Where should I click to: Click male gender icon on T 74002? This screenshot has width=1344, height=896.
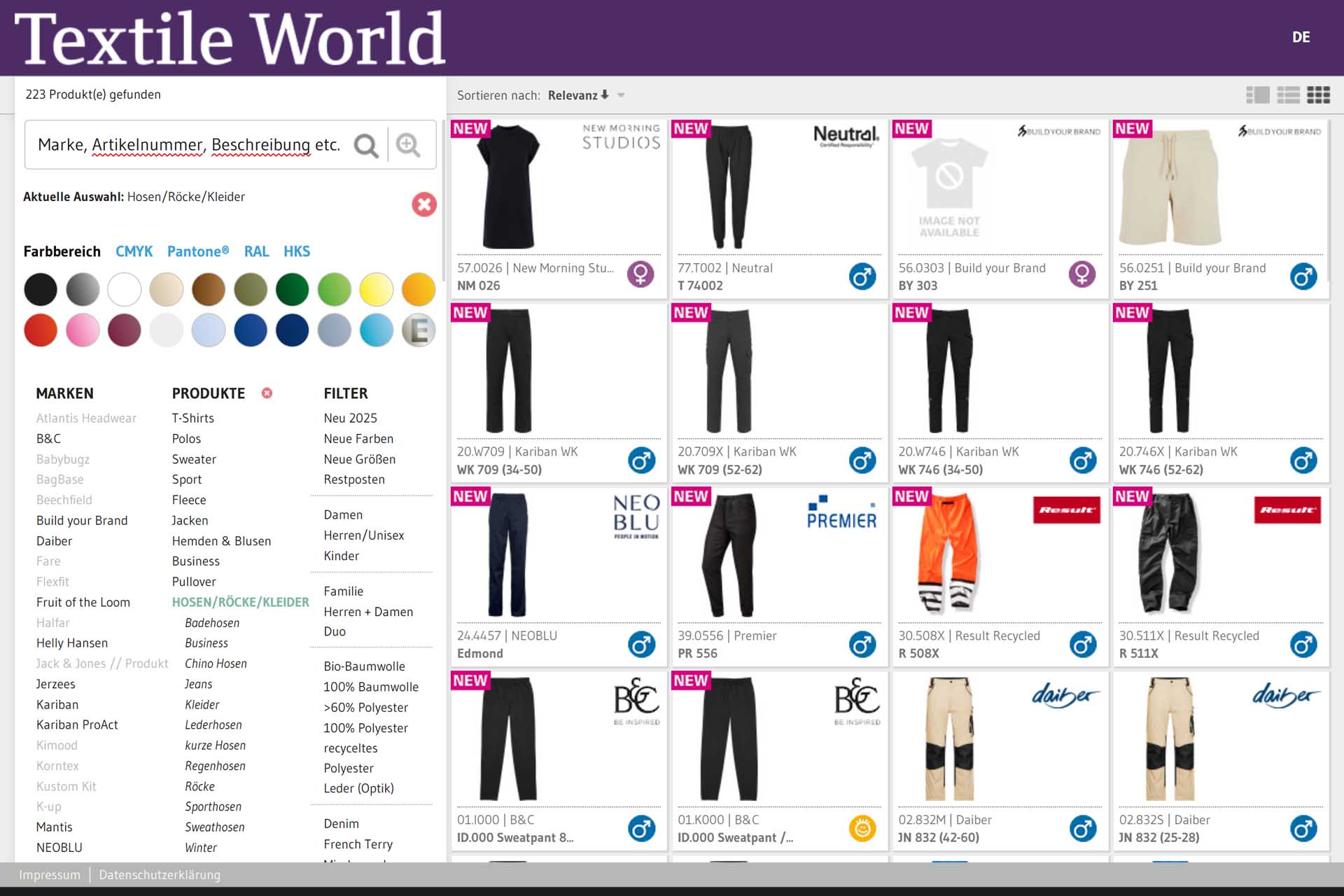pos(862,276)
